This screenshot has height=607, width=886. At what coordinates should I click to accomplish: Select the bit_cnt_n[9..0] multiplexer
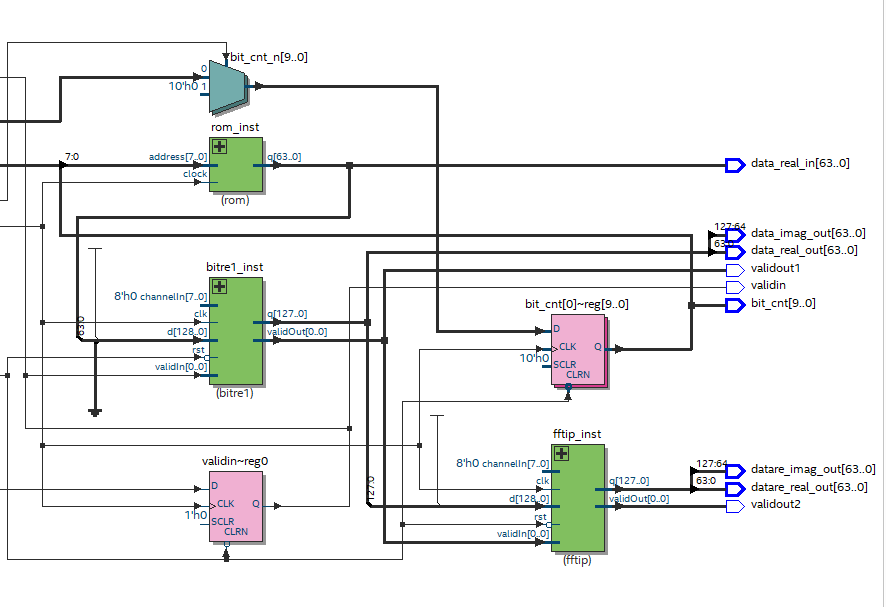coord(228,86)
